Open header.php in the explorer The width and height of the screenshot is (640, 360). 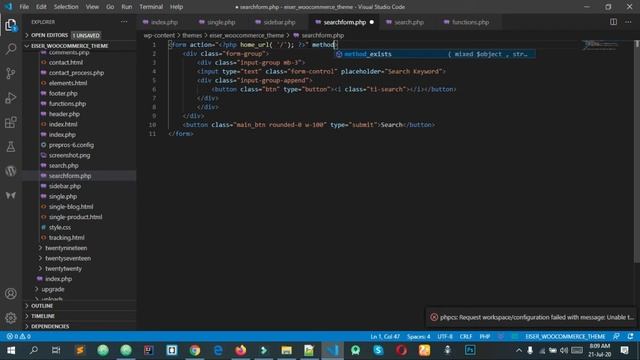64,114
